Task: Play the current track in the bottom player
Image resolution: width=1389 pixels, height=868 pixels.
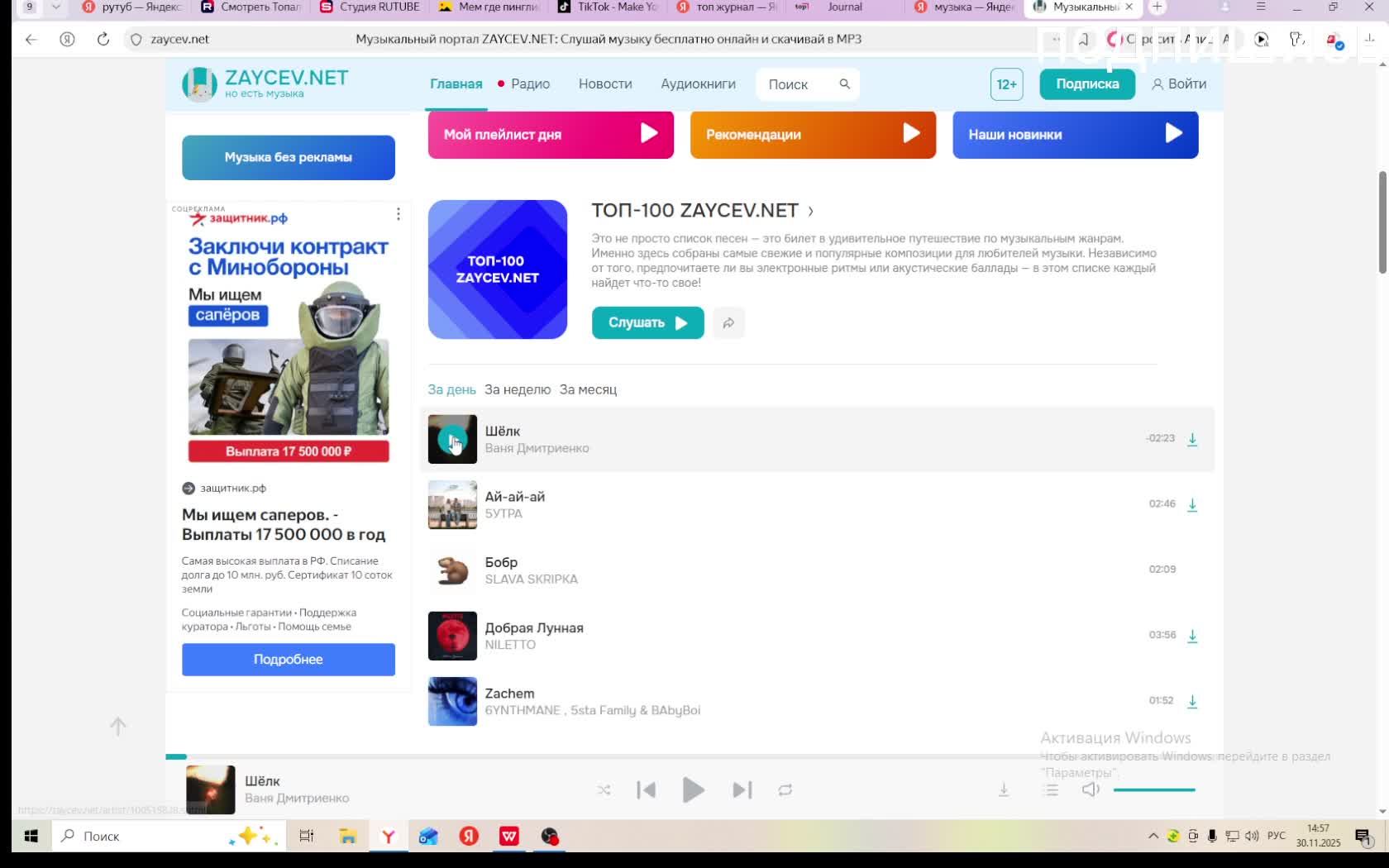Action: pyautogui.click(x=693, y=790)
